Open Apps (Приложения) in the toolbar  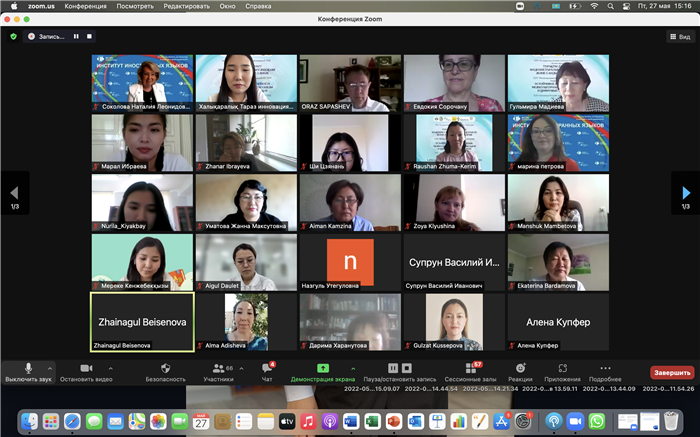tap(563, 369)
